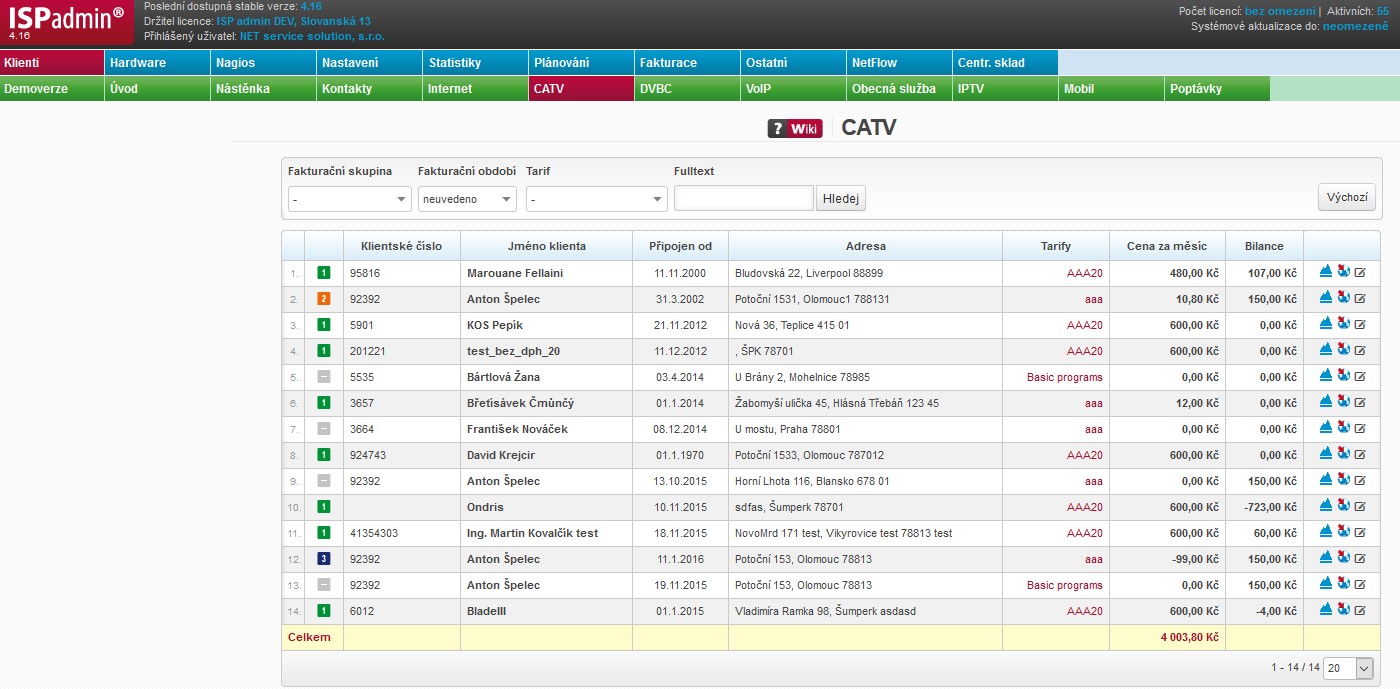1400x689 pixels.
Task: Expand the Tarif filter dropdown
Action: 597,199
